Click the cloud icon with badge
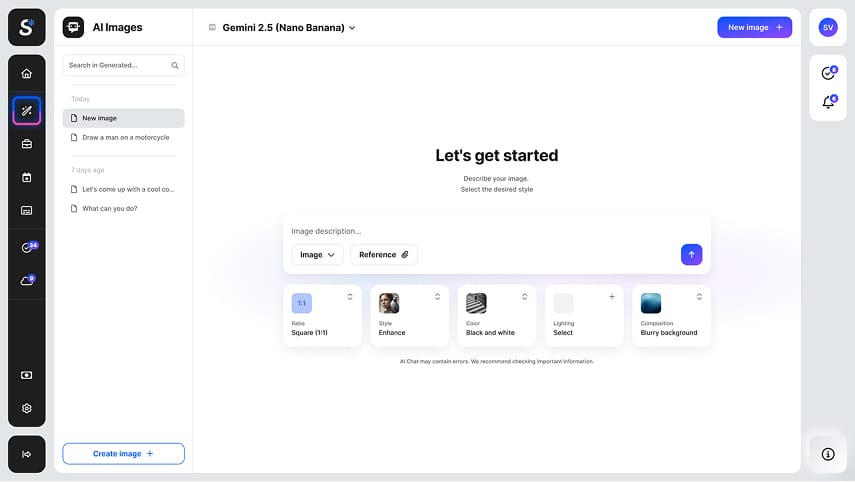This screenshot has width=855, height=482. coord(26,281)
